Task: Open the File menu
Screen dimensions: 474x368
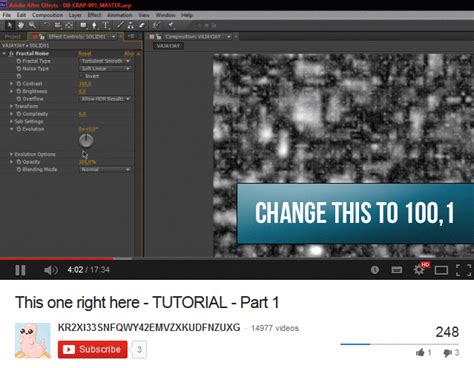Action: pyautogui.click(x=6, y=15)
